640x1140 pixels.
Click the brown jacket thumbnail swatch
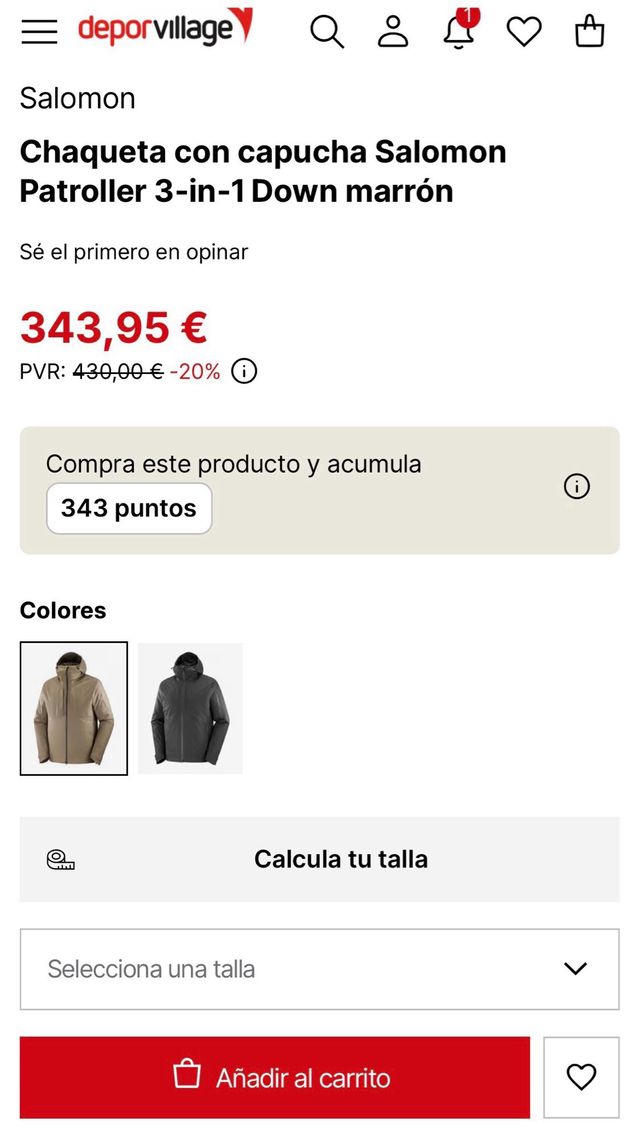coord(75,708)
